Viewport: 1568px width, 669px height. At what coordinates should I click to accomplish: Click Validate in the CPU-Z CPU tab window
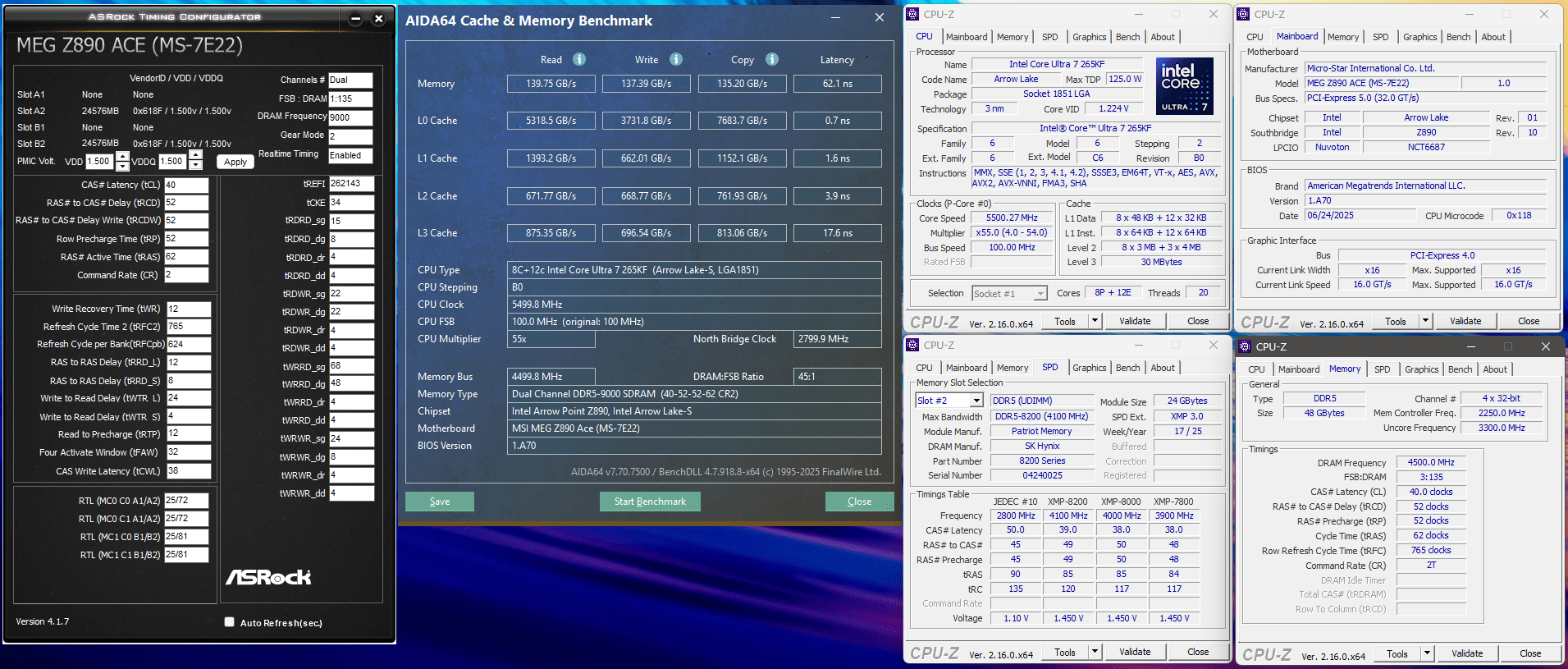click(x=1135, y=321)
